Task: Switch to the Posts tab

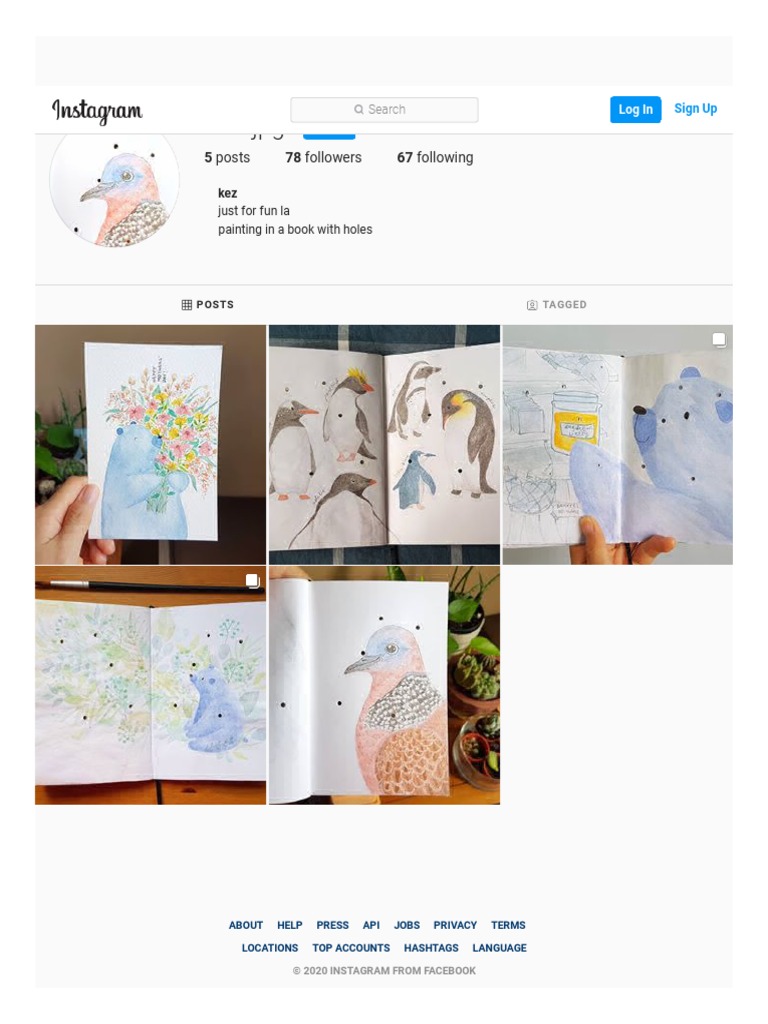Action: pos(208,305)
